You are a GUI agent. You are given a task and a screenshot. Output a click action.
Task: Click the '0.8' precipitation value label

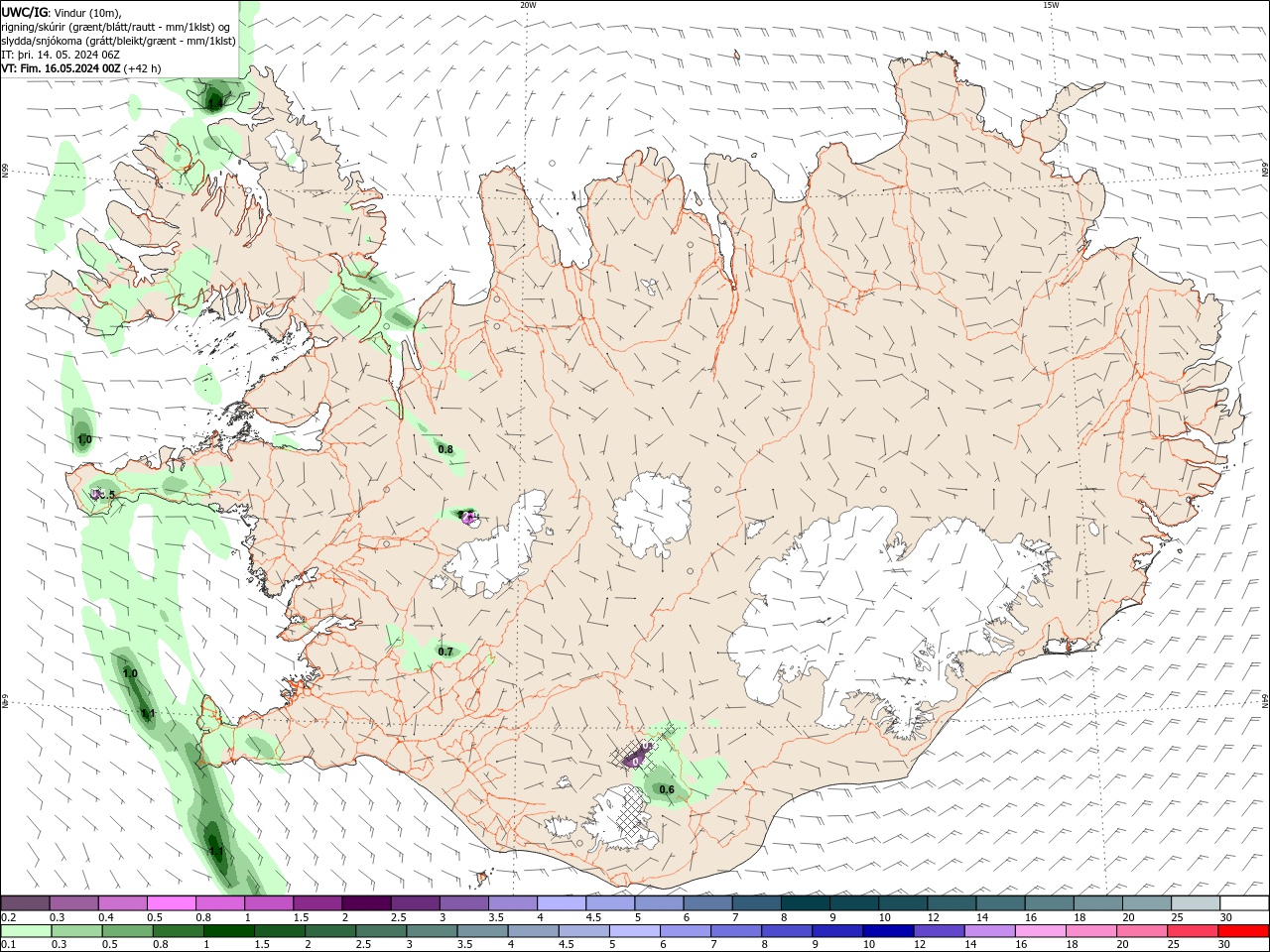445,449
